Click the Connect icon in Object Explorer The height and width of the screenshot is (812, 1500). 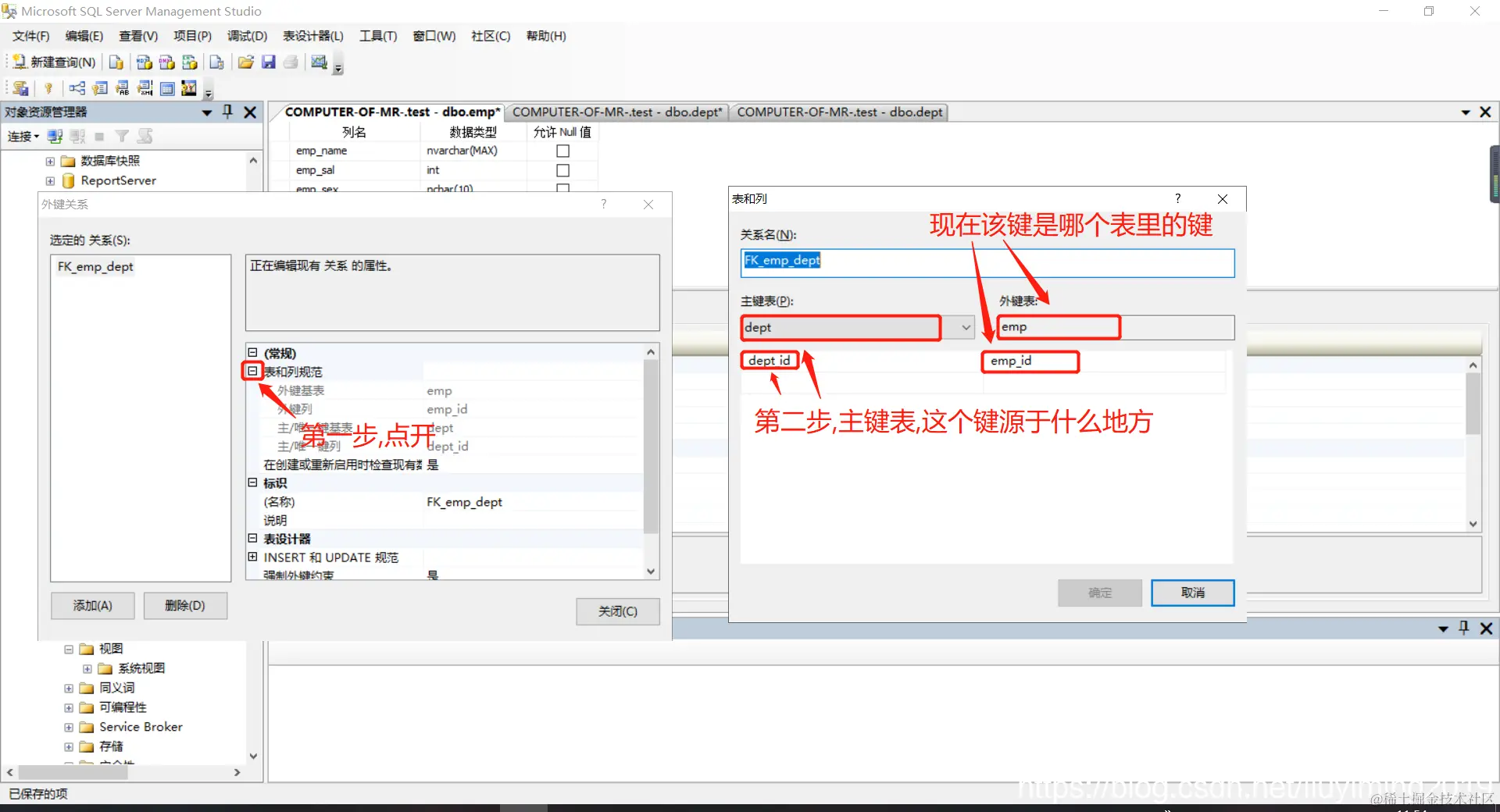click(55, 137)
